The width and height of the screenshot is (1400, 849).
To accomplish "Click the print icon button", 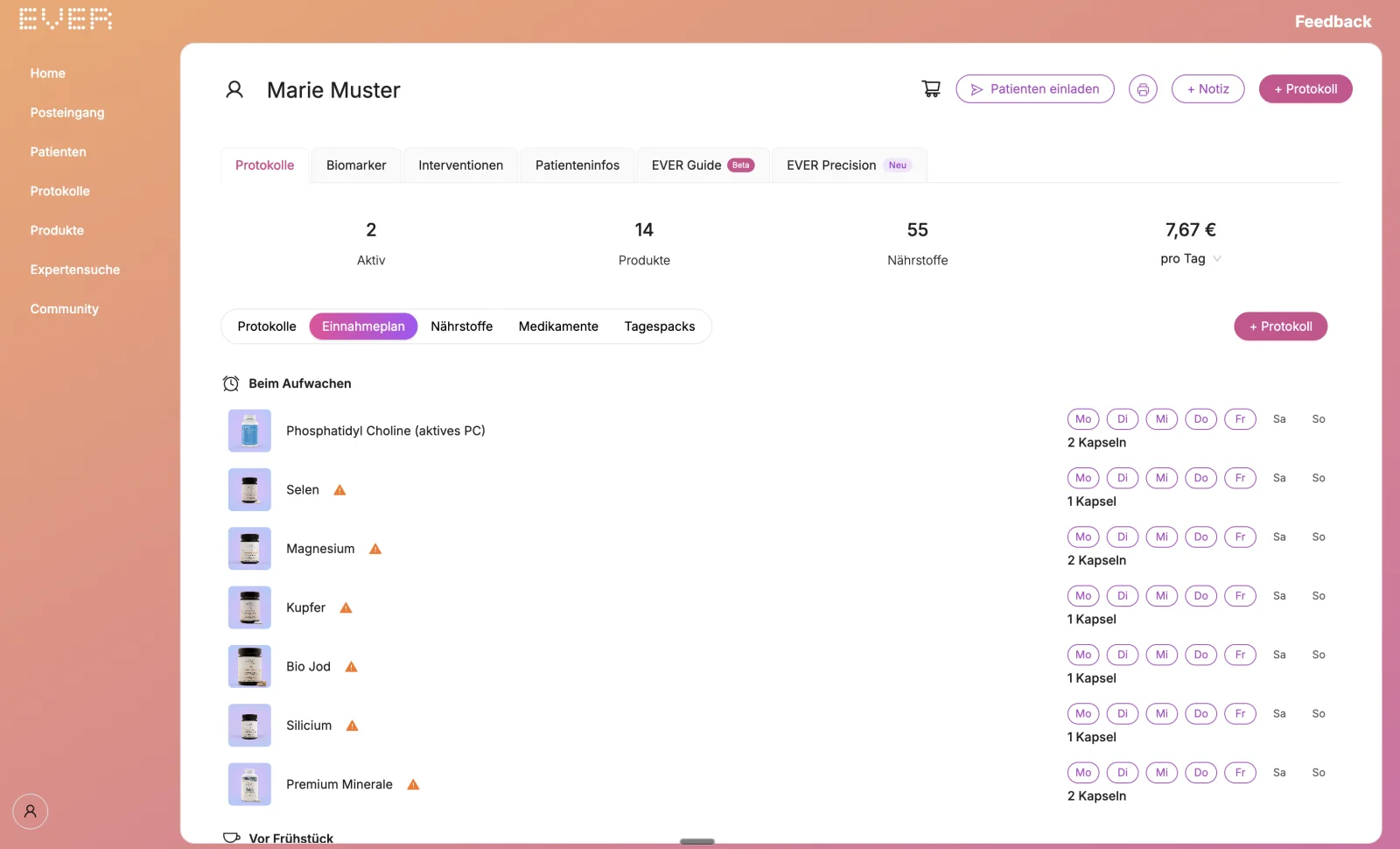I will [x=1143, y=89].
